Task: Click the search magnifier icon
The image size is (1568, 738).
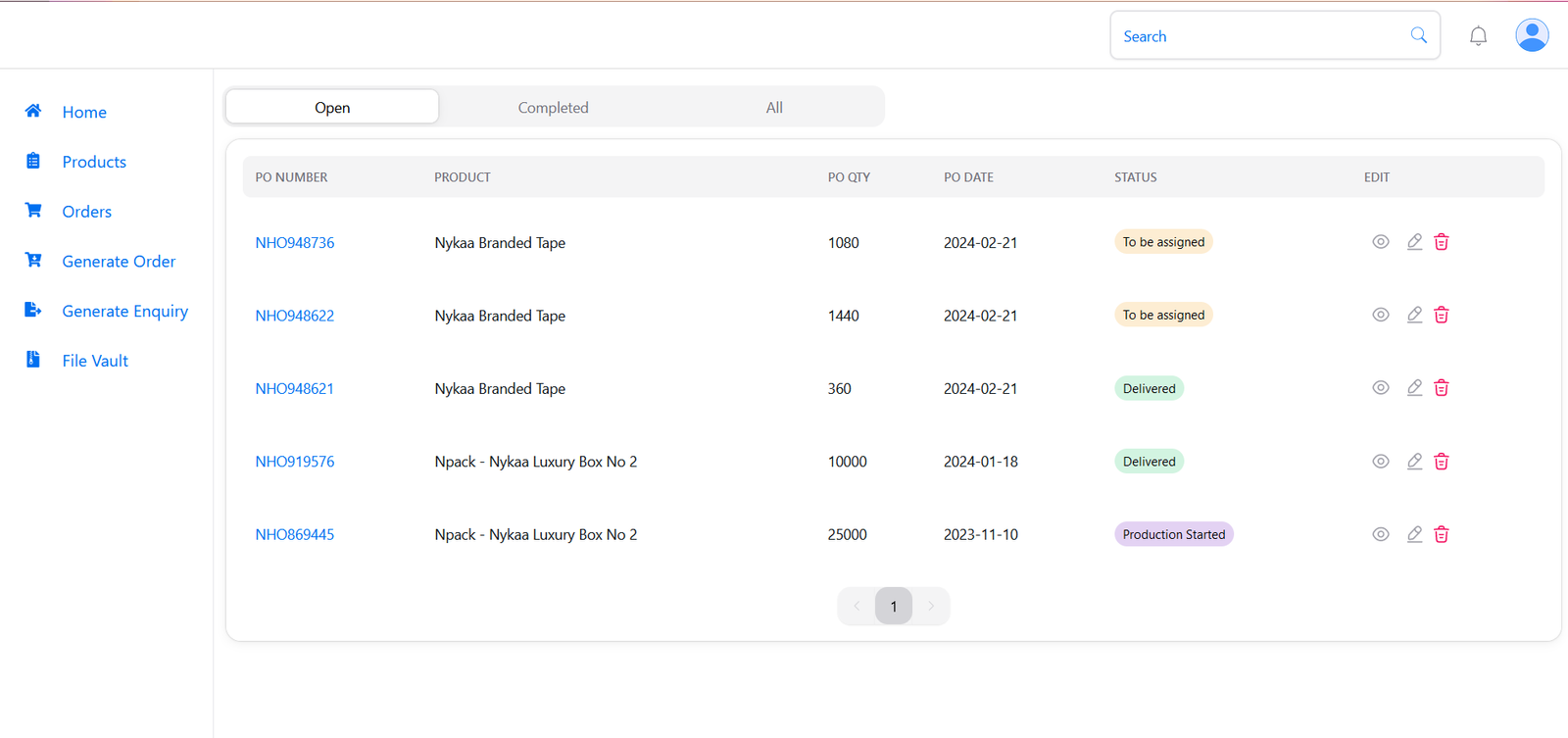Action: pos(1419,35)
